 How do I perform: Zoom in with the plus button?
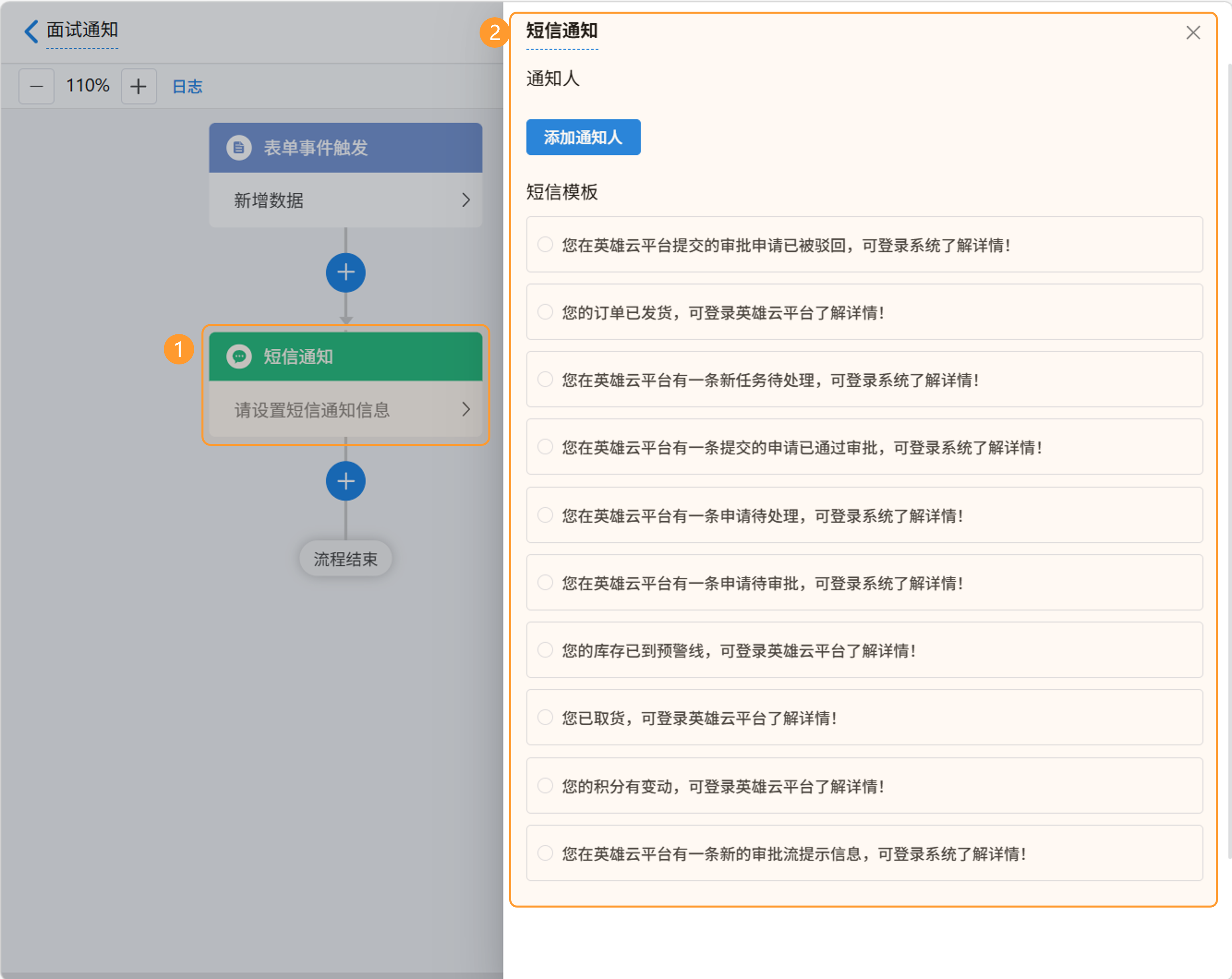(138, 86)
